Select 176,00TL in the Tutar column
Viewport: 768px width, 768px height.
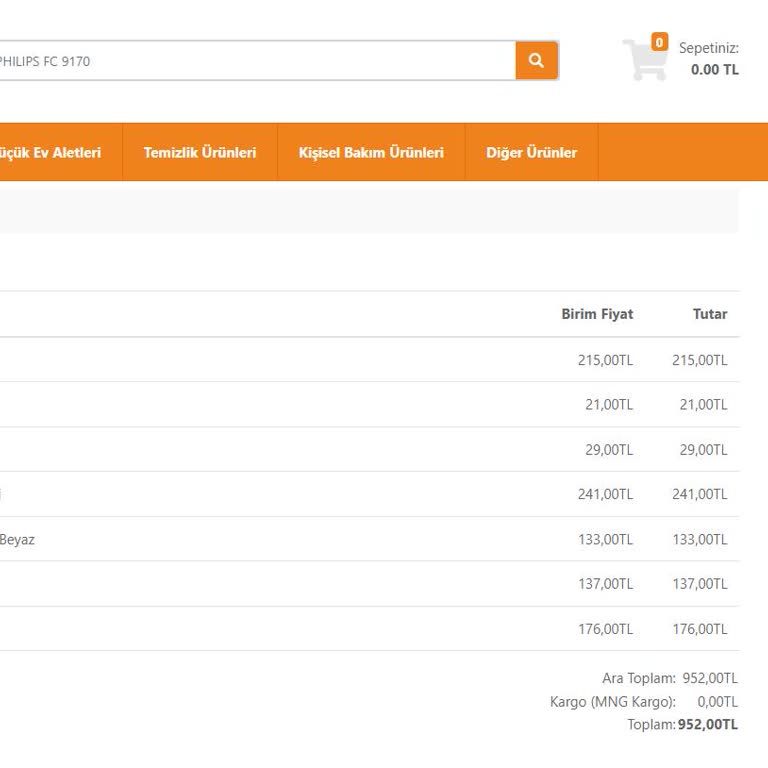[699, 629]
